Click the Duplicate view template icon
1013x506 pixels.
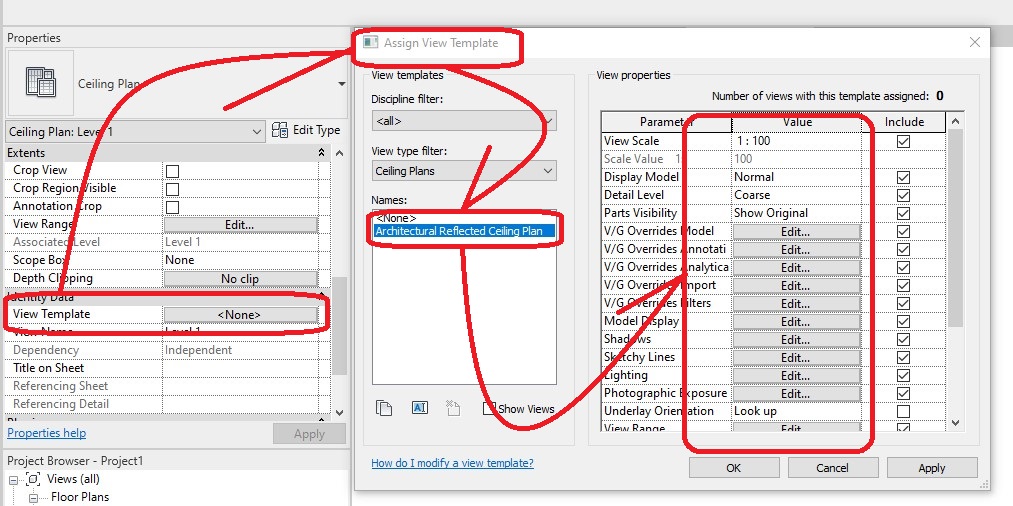point(384,408)
